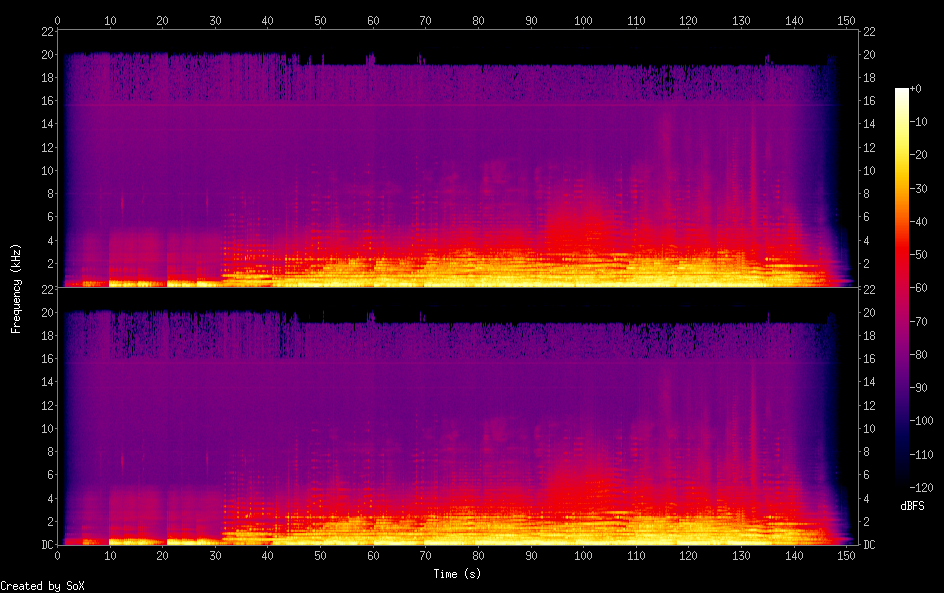The width and height of the screenshot is (944, 593).
Task: Click the white top of the dBFS color bar
Action: click(x=902, y=92)
